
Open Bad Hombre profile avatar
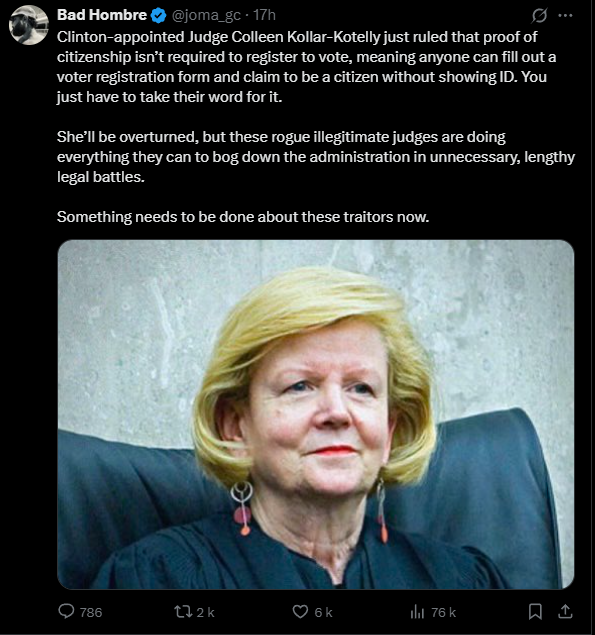pos(28,25)
